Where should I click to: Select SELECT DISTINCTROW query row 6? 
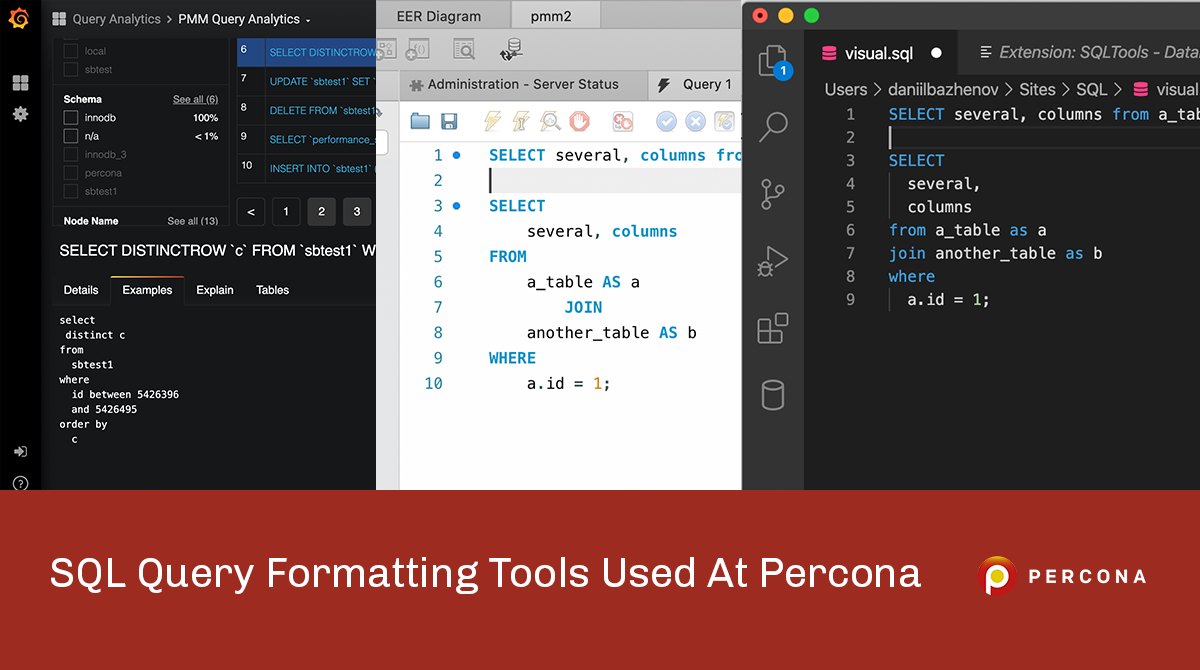coord(306,52)
